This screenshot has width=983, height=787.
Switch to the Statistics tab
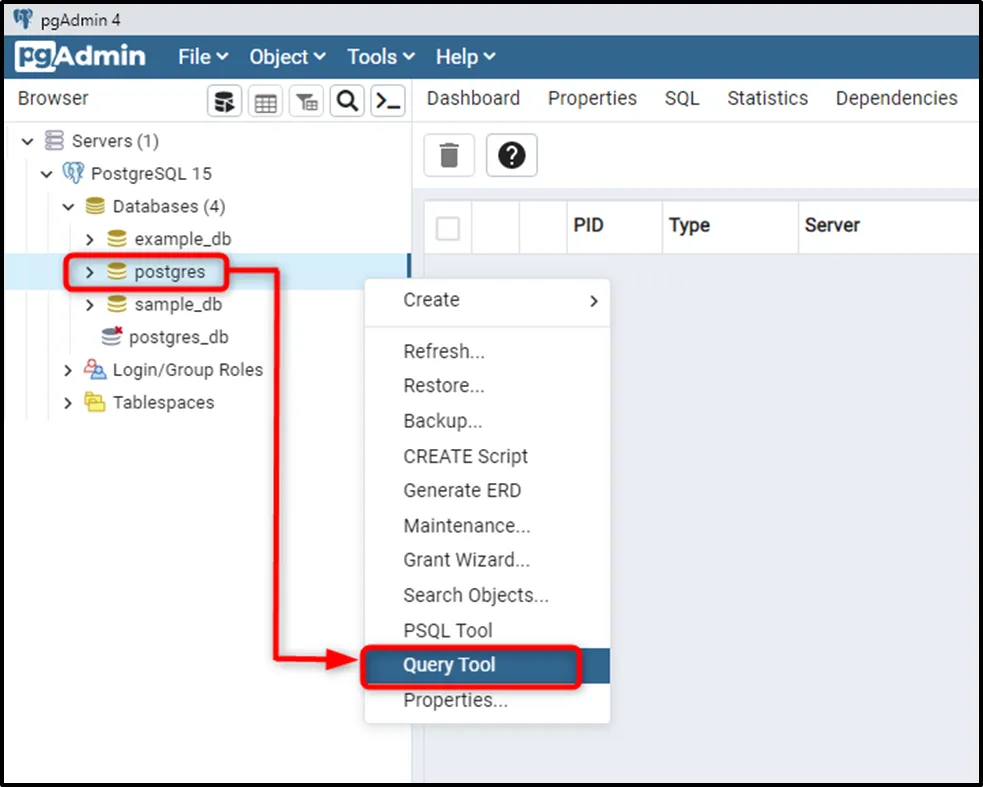point(767,98)
